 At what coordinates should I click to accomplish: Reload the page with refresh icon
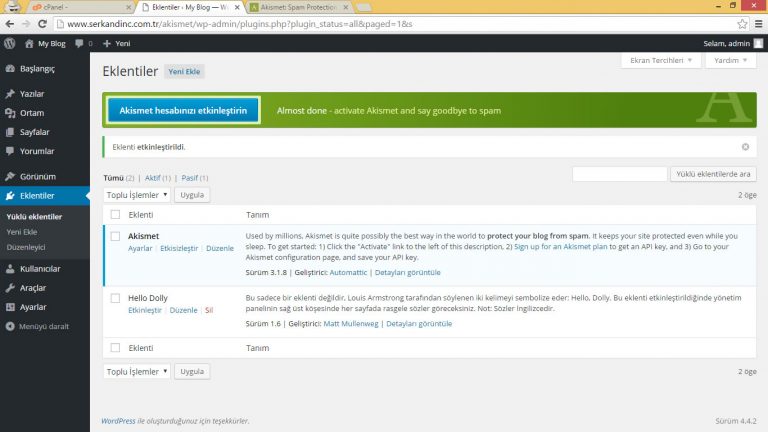(x=42, y=24)
